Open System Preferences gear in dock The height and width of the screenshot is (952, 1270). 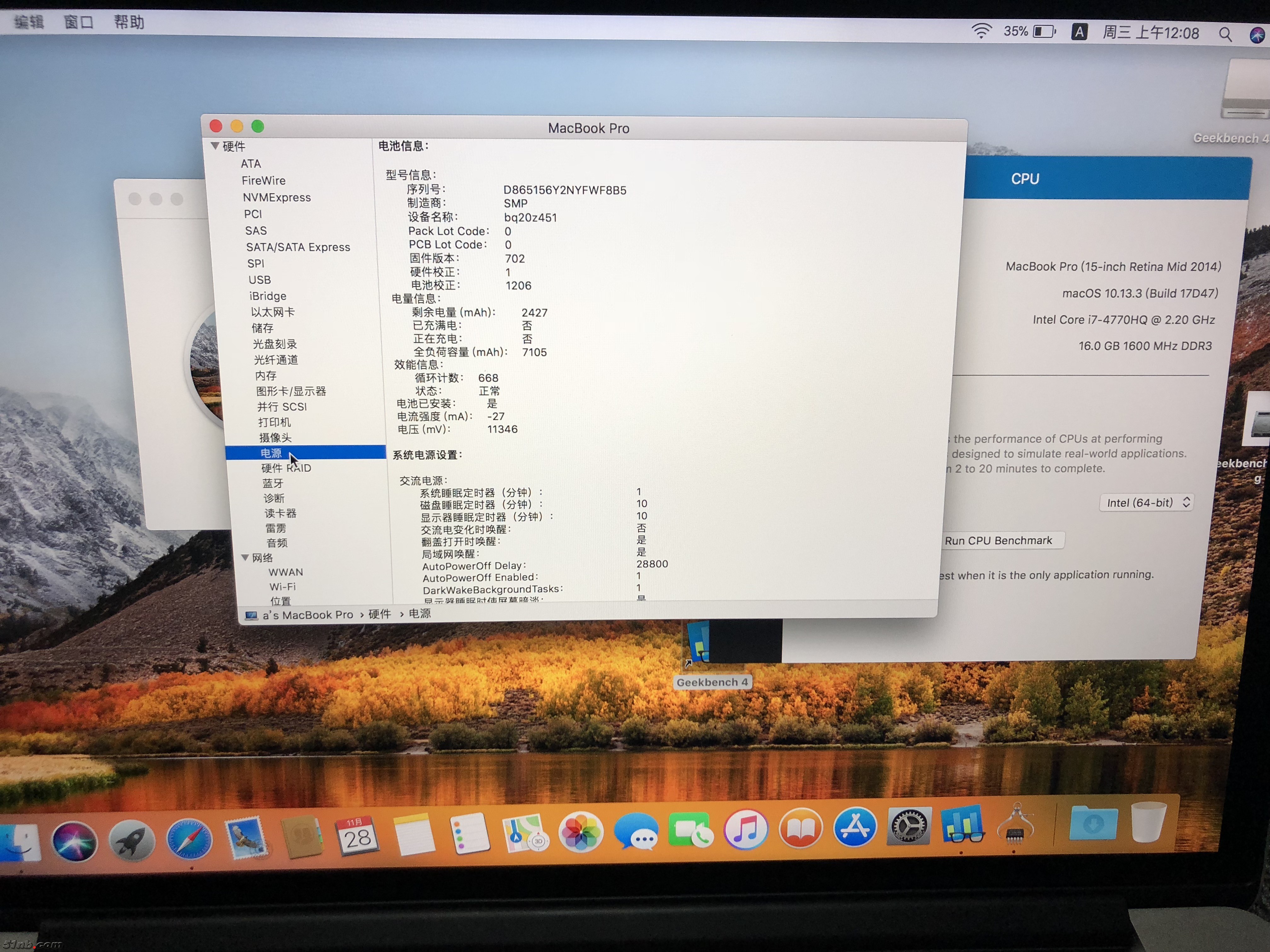tap(909, 826)
